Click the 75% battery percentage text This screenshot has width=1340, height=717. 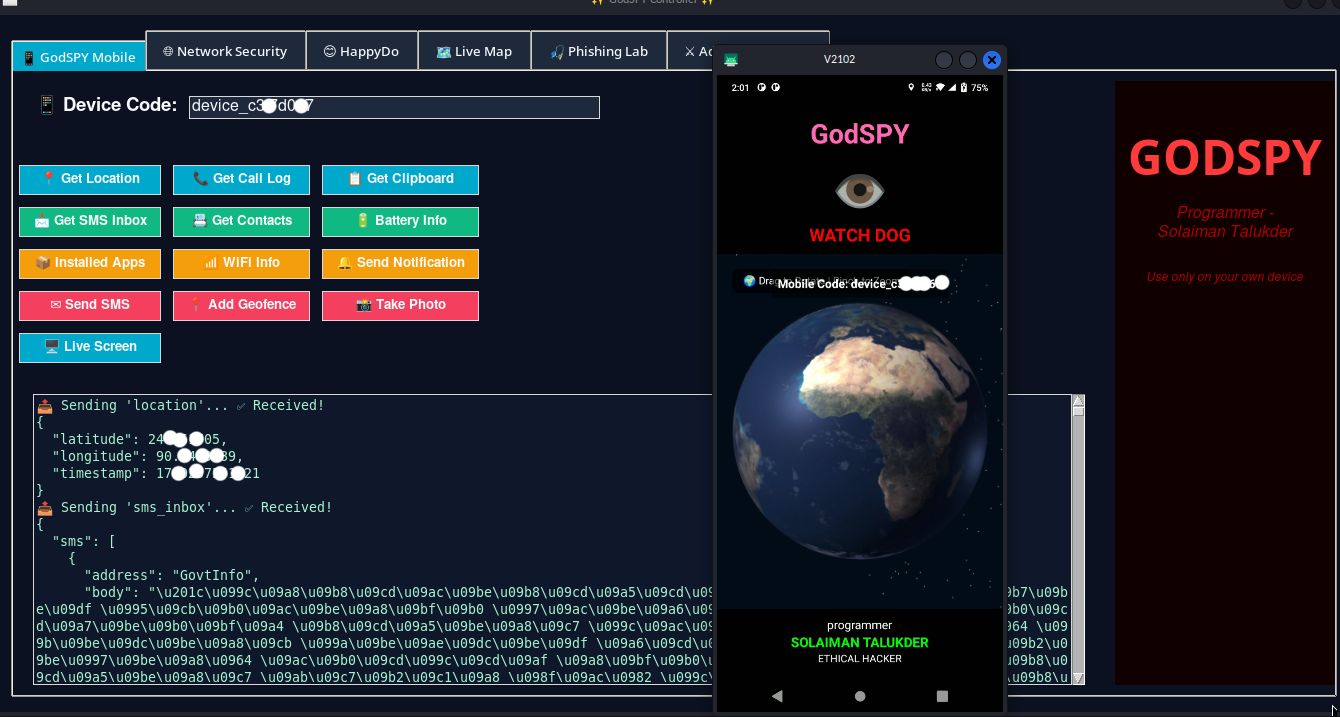980,88
